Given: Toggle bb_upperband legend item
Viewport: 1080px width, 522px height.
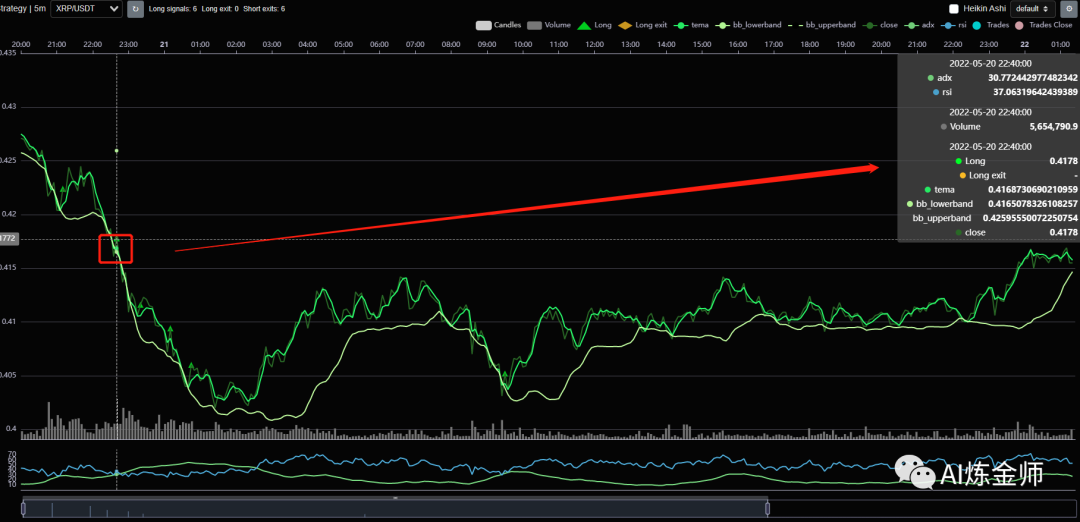Looking at the screenshot, I should coord(821,25).
